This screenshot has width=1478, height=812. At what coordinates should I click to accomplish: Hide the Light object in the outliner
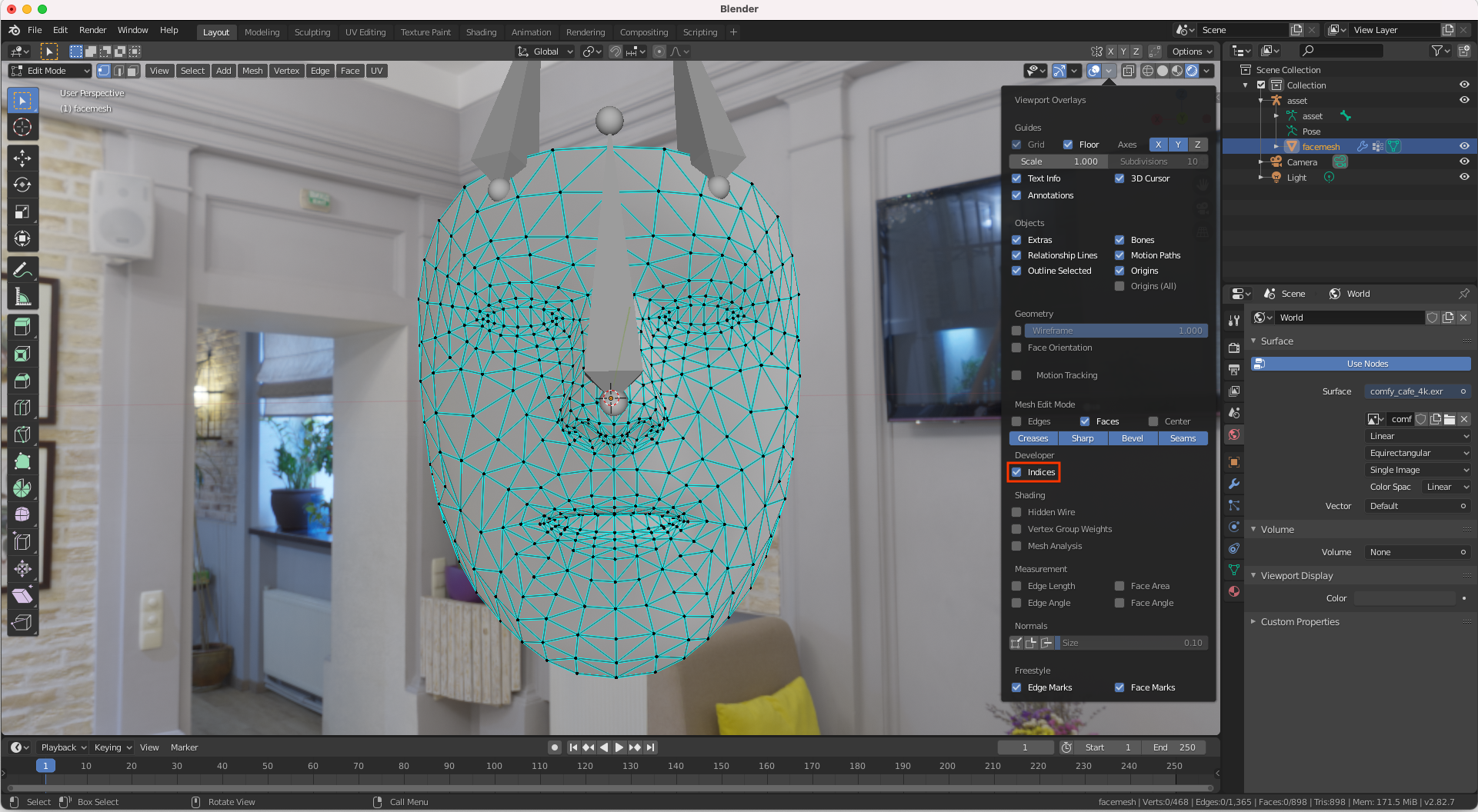pos(1464,177)
